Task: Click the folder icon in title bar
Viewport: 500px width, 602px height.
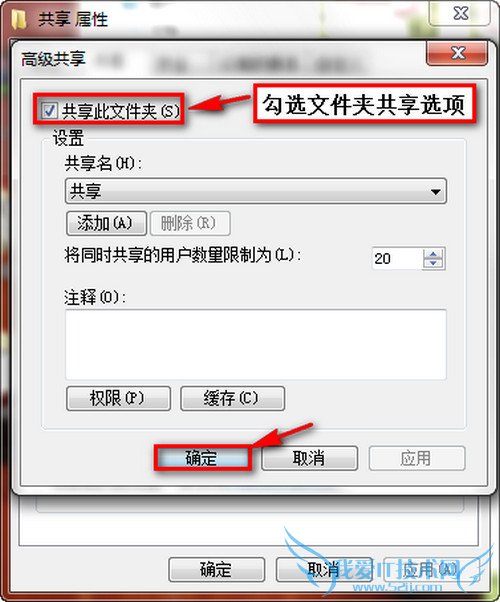Action: tap(18, 19)
